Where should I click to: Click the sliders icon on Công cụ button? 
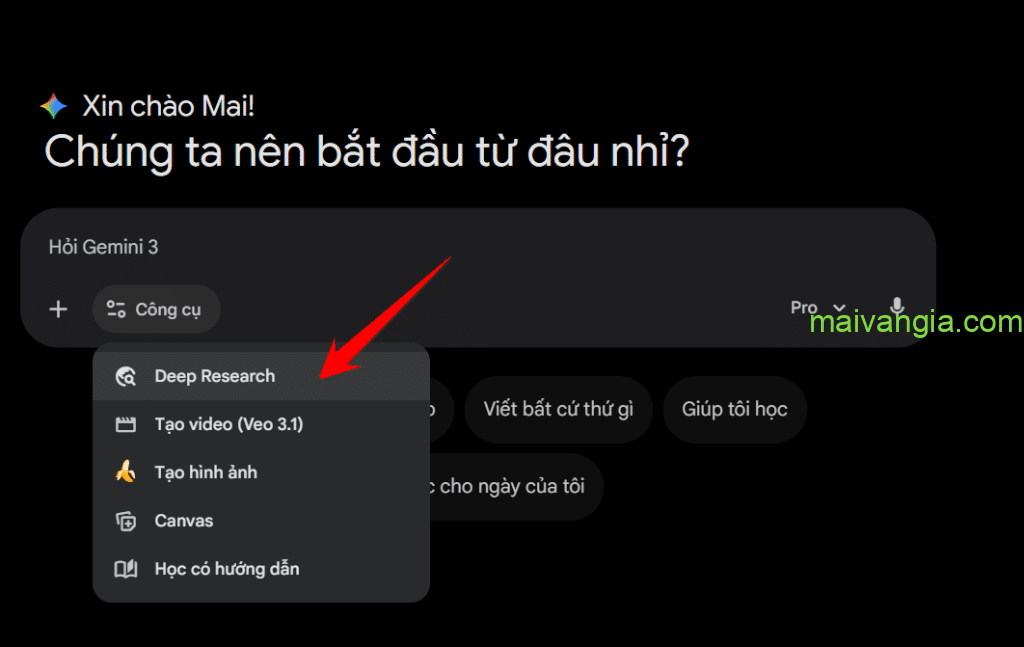(116, 309)
